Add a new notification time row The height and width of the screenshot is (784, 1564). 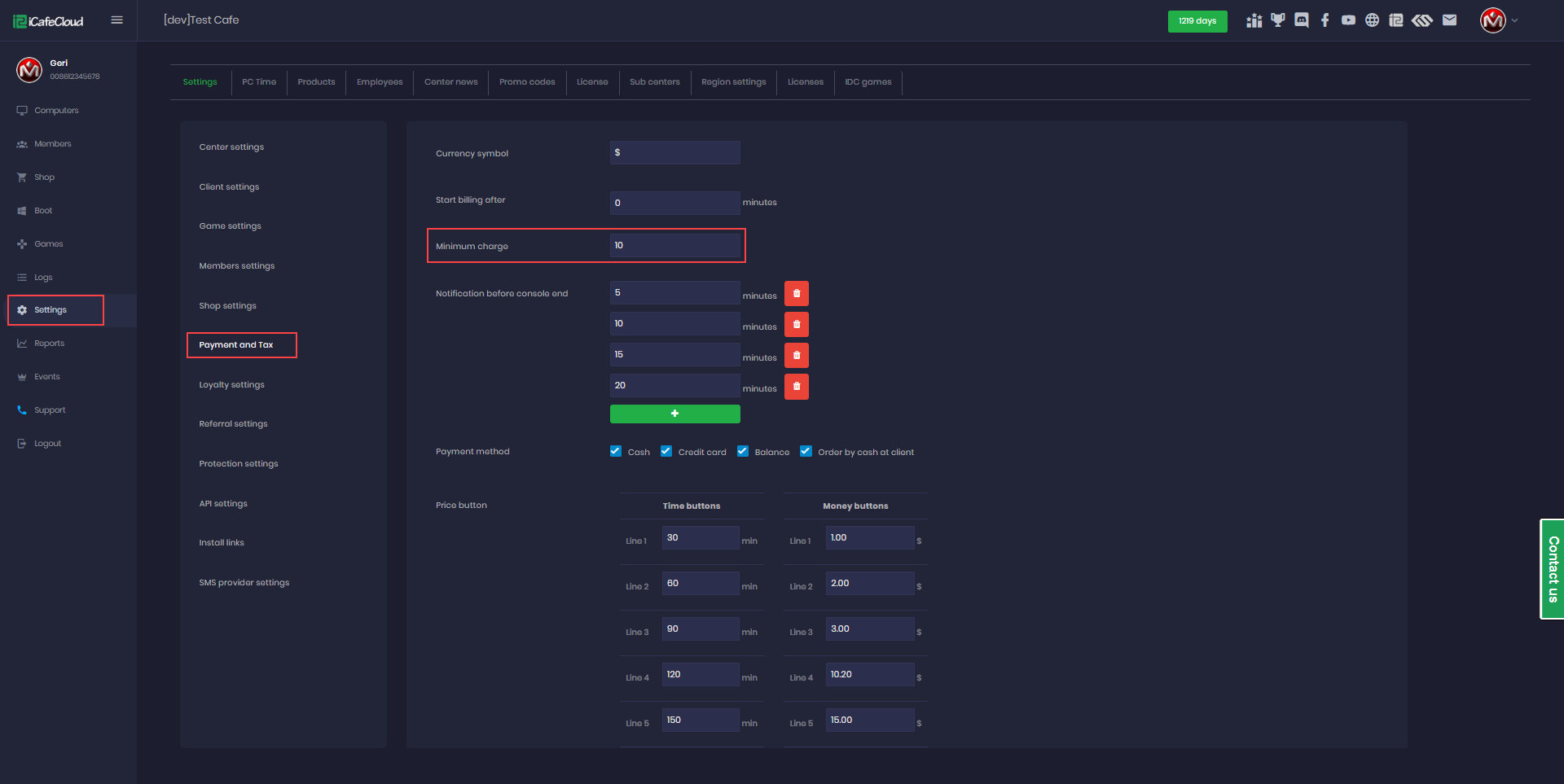(x=674, y=414)
